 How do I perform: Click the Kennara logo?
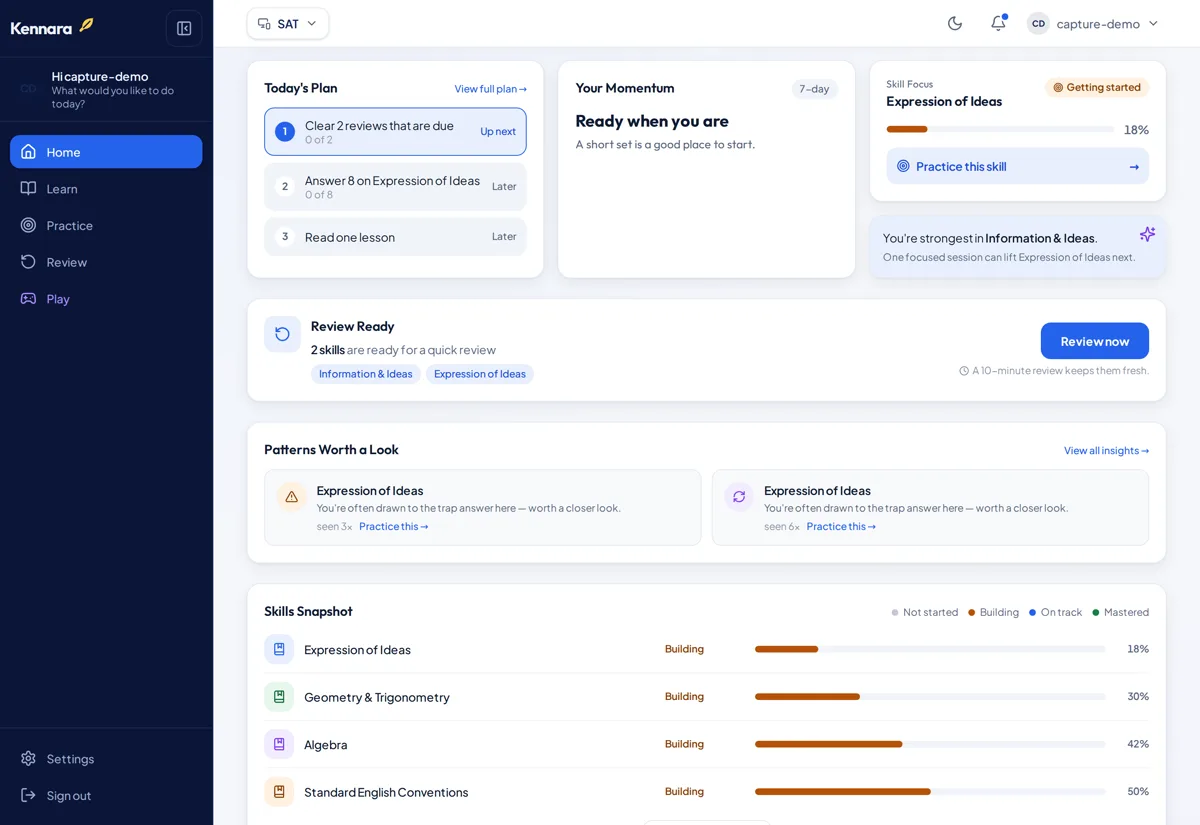[52, 27]
